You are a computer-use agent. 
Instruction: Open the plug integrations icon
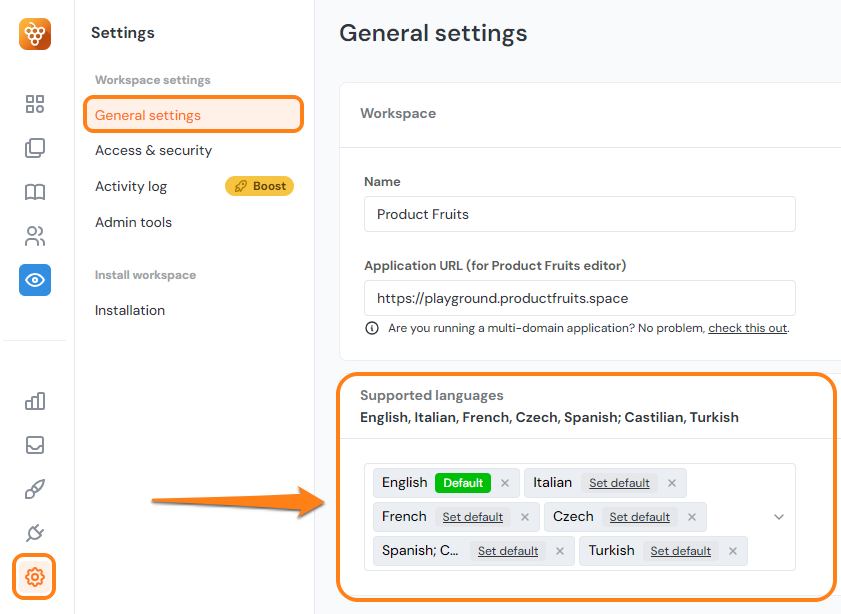[x=35, y=533]
